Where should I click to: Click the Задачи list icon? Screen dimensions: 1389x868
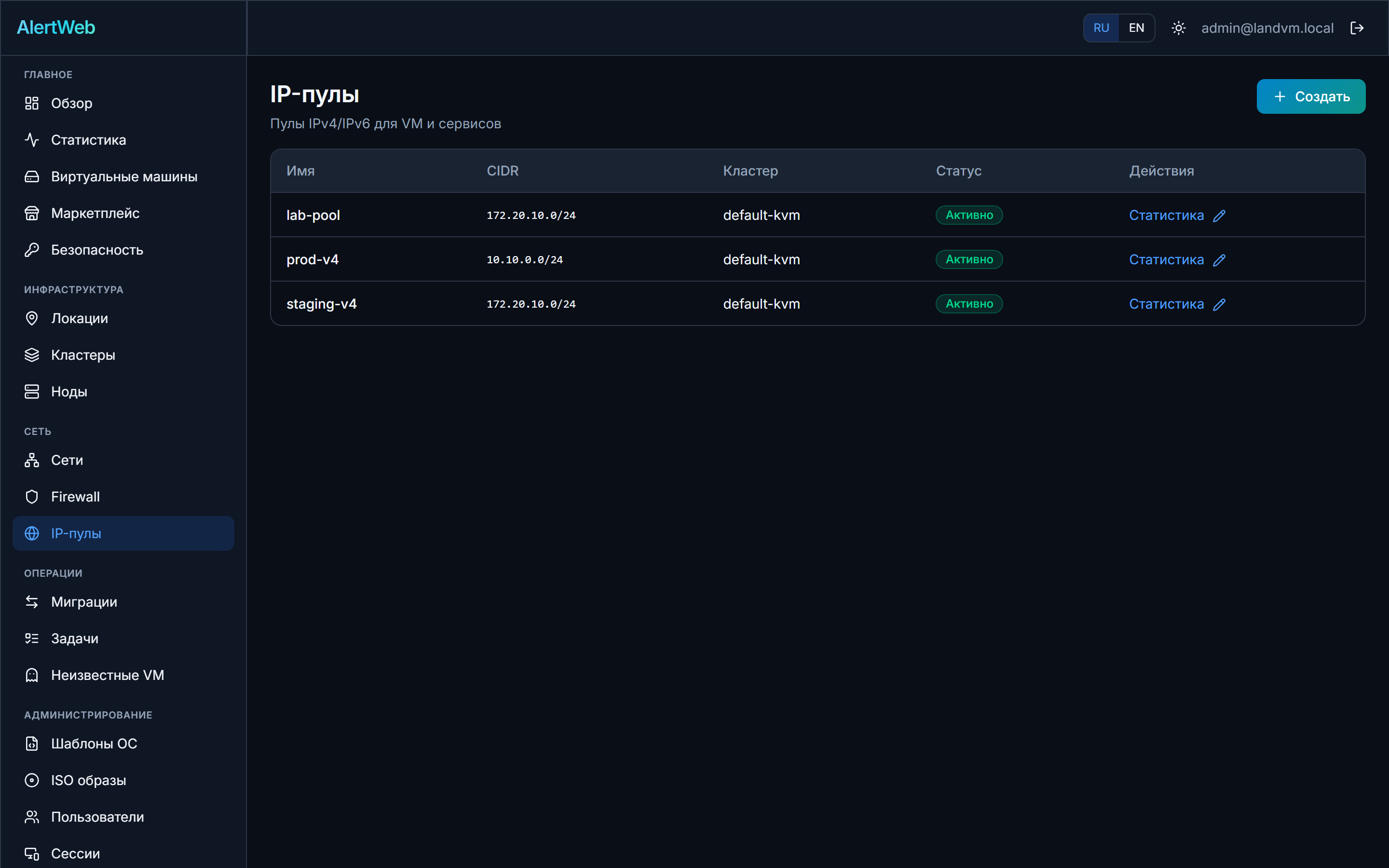click(x=31, y=639)
